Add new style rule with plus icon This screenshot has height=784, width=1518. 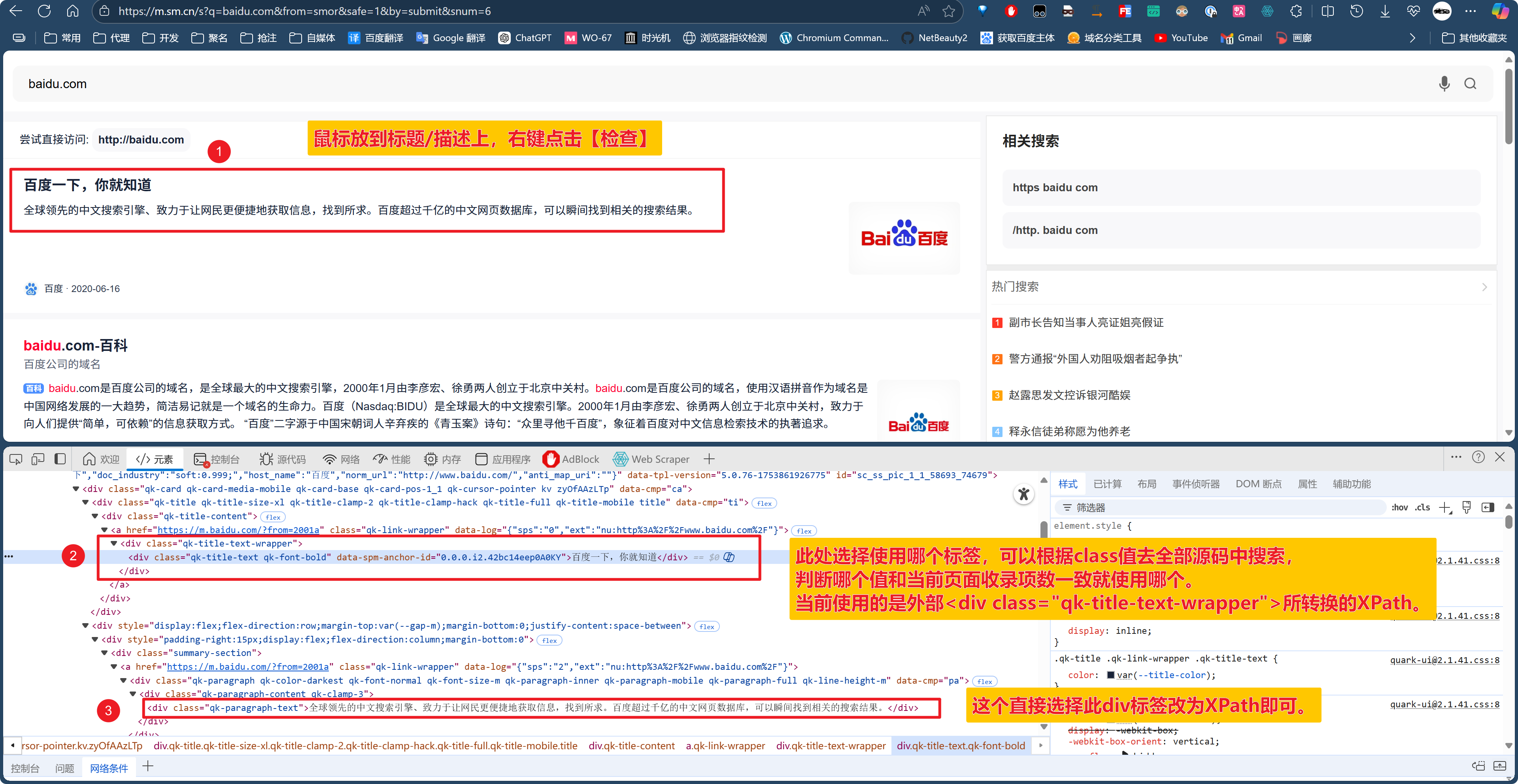point(1445,507)
